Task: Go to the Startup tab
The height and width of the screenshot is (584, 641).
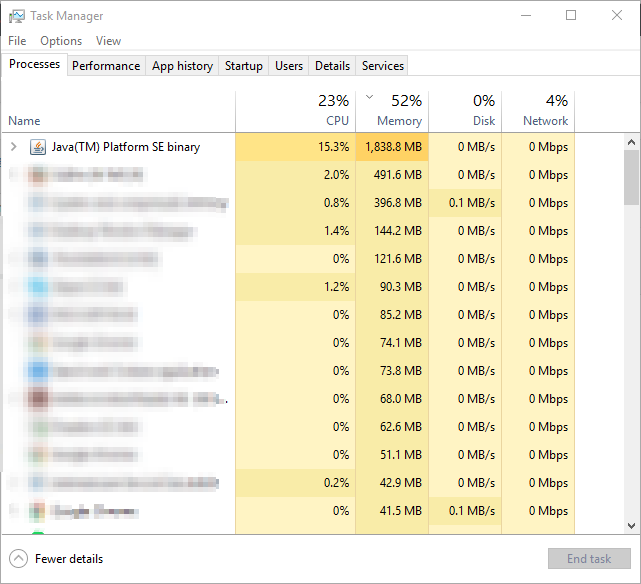Action: tap(244, 66)
